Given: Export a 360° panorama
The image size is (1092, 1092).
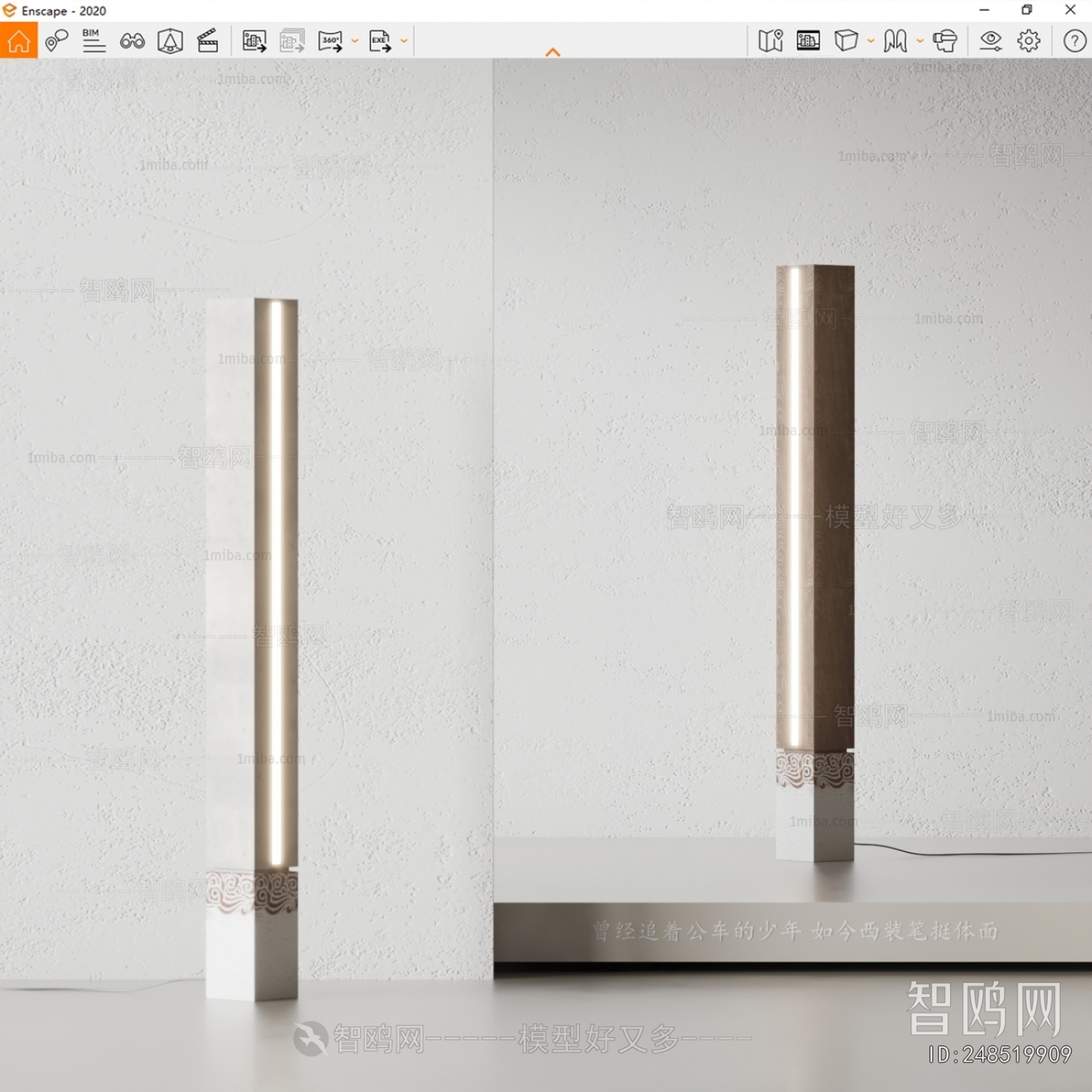Looking at the screenshot, I should click(331, 41).
